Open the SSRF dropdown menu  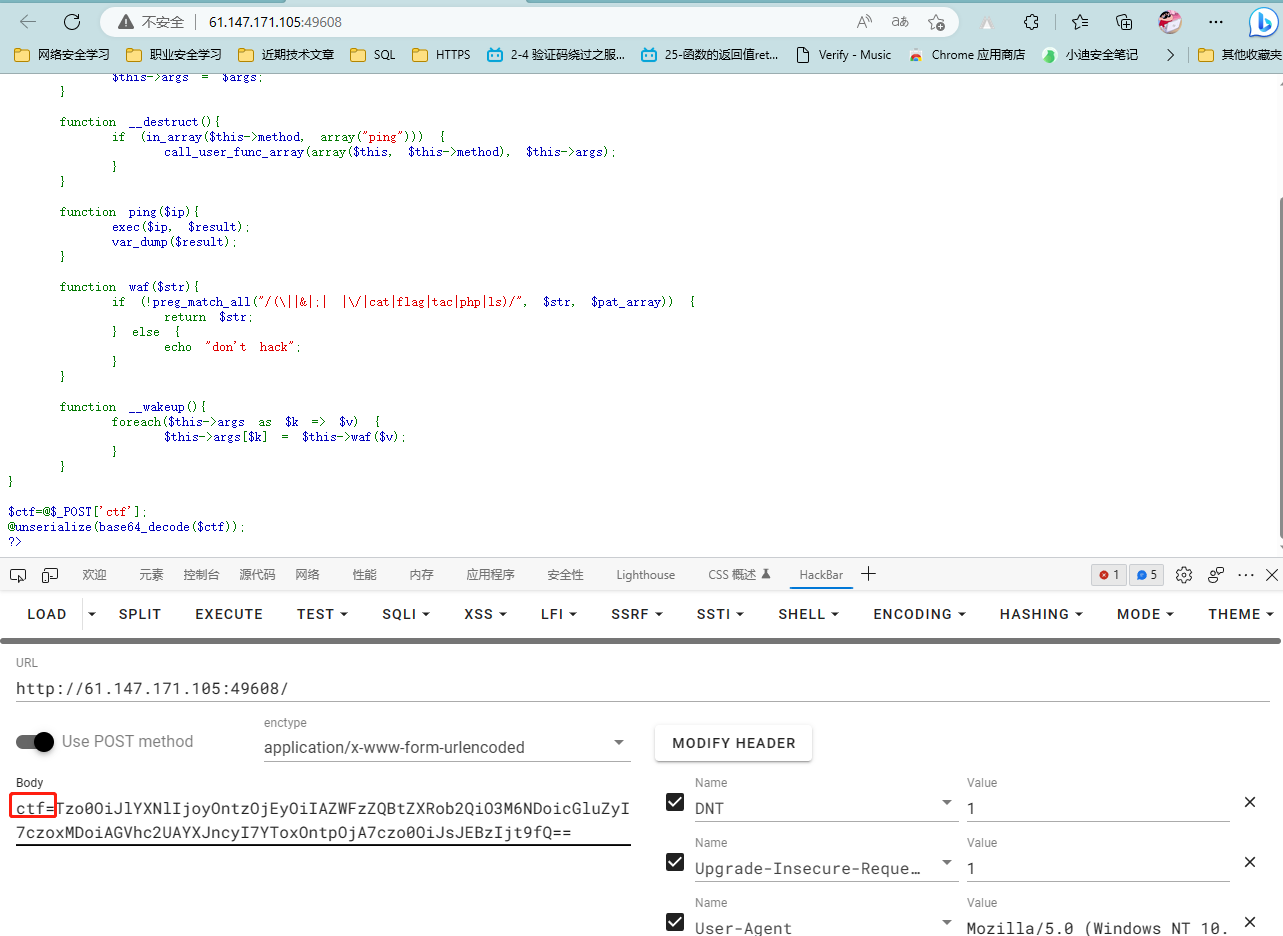pos(637,614)
